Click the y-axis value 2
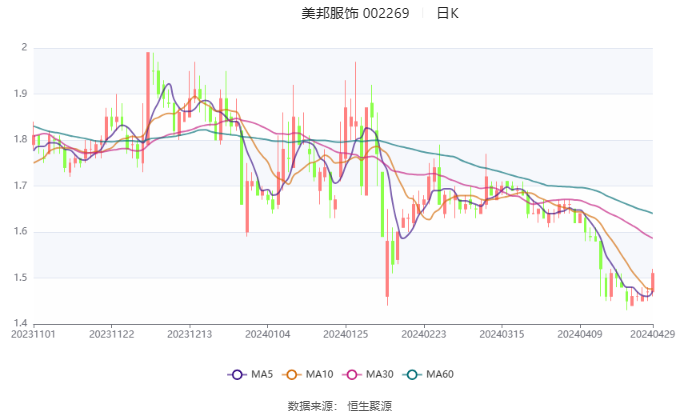Viewport: 680px width, 413px height. click(24, 47)
